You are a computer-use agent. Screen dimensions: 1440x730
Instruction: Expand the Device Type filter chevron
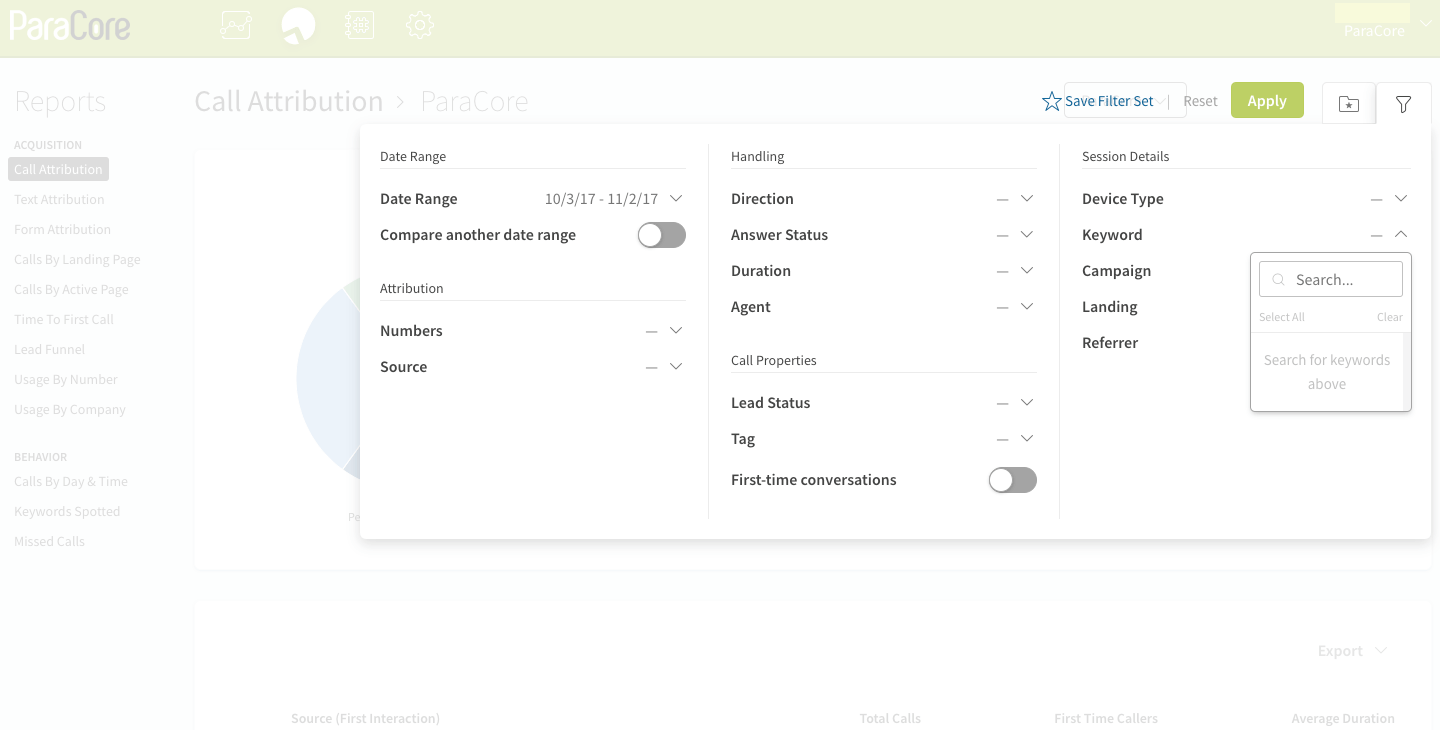pyautogui.click(x=1401, y=199)
